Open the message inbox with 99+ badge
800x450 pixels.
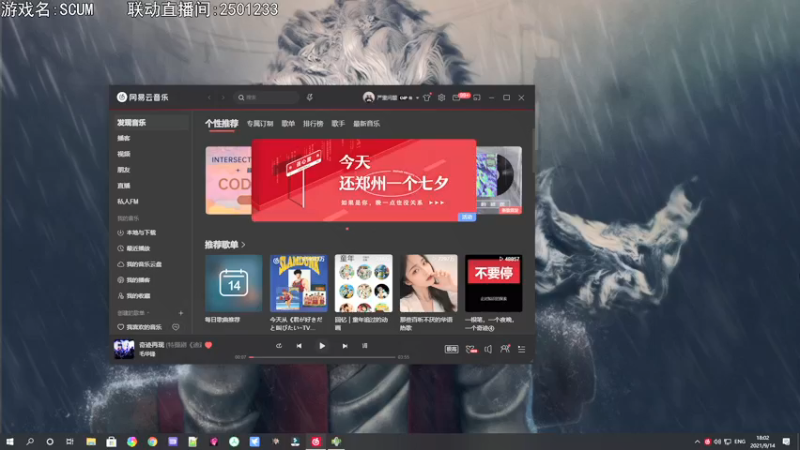click(x=458, y=97)
